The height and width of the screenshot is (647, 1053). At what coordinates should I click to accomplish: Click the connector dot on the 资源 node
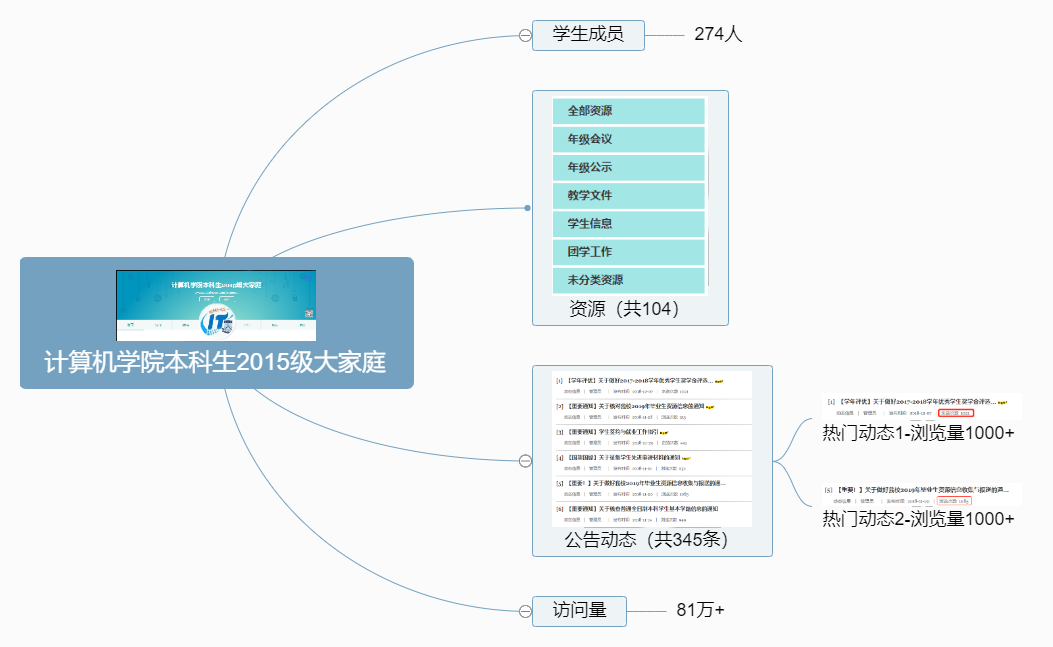click(527, 208)
